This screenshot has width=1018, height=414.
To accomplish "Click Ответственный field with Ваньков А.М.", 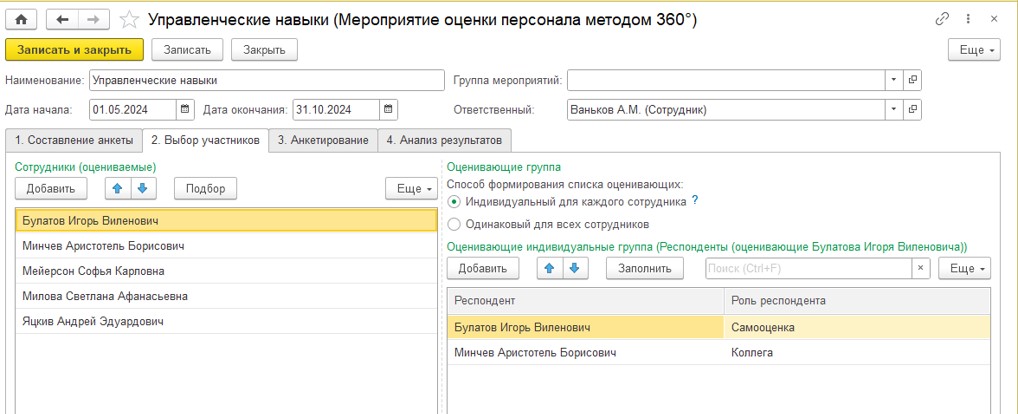I will [726, 110].
